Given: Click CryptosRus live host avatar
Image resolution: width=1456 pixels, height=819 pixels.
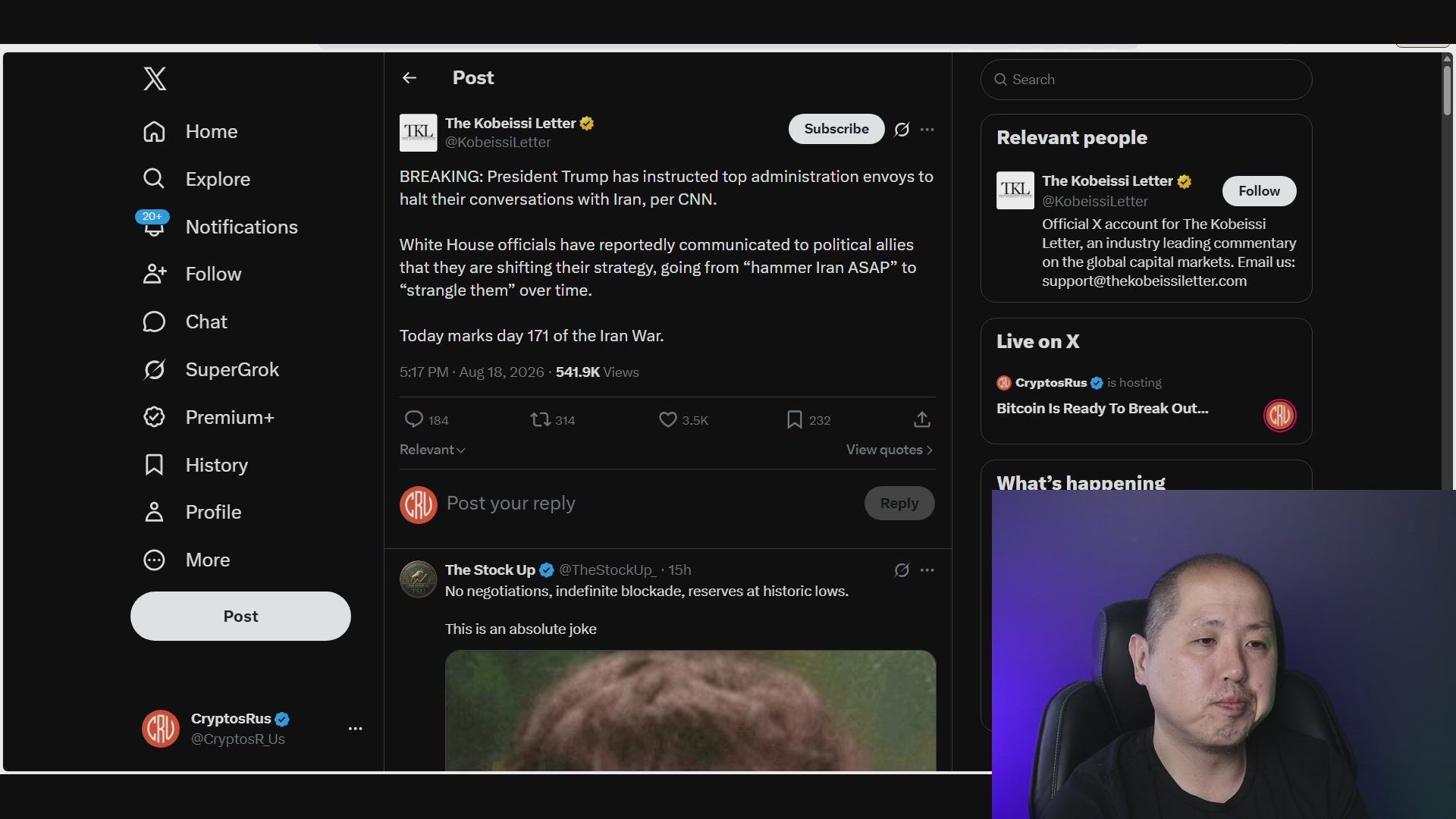Looking at the screenshot, I should click(x=1280, y=415).
